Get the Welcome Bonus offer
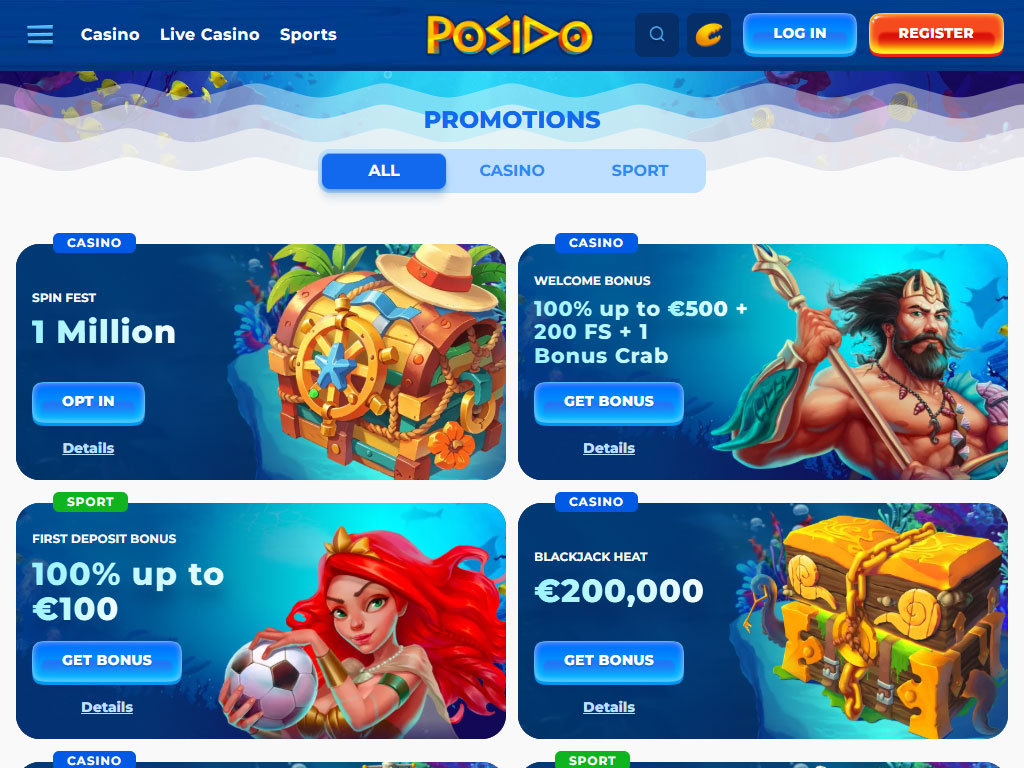The image size is (1024, 768). pos(609,402)
